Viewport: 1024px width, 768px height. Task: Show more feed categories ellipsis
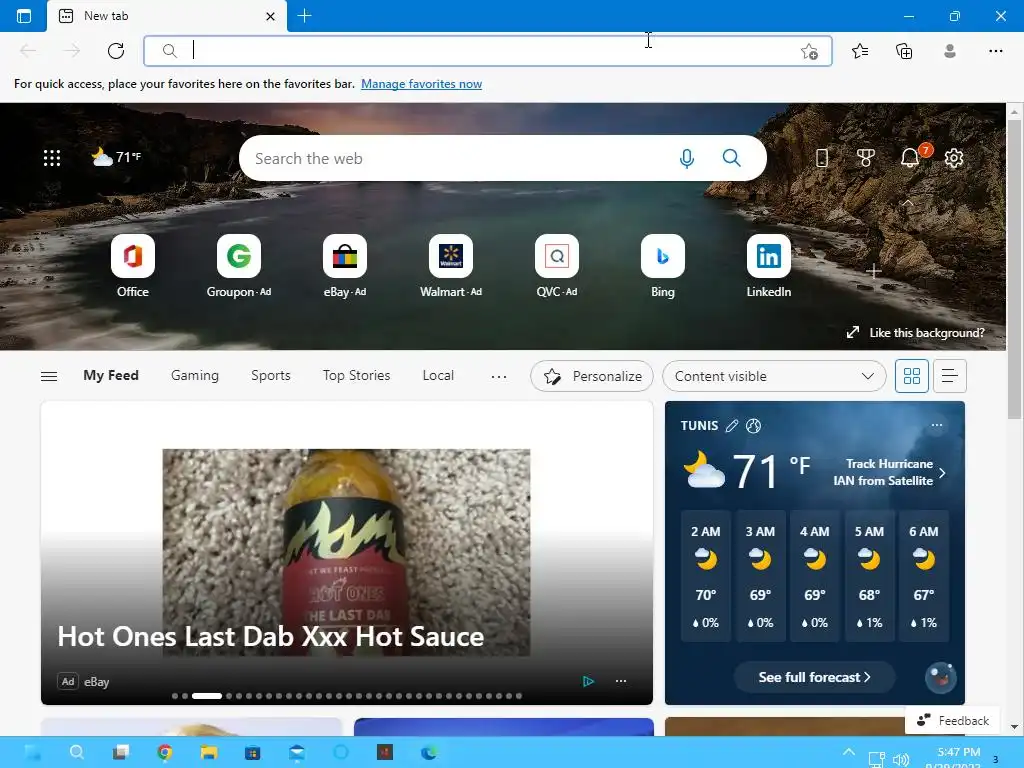point(498,376)
